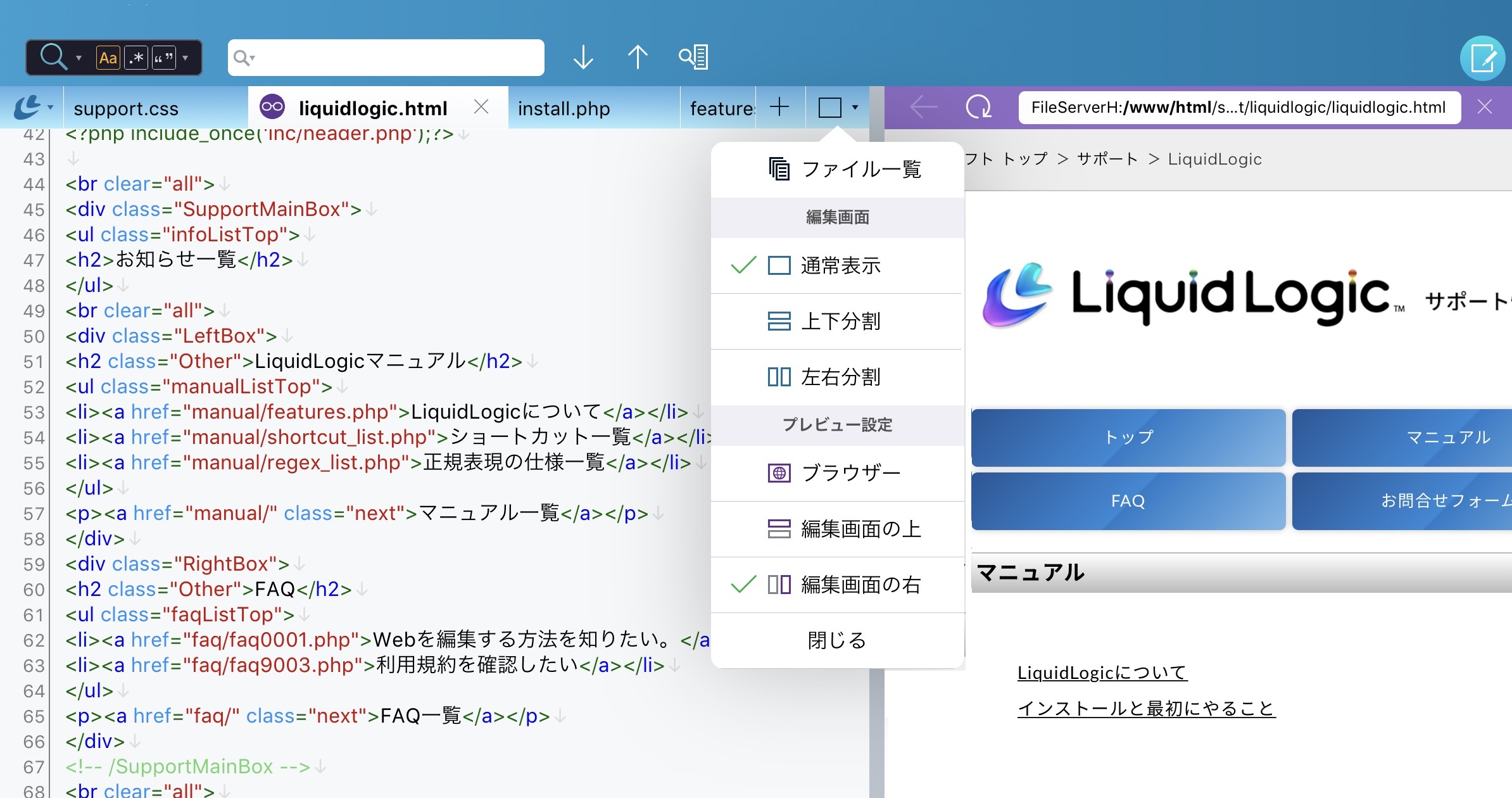Click お知らせ一覧 text on line 47
Screen dimensions: 1512x798
pyautogui.click(x=176, y=260)
